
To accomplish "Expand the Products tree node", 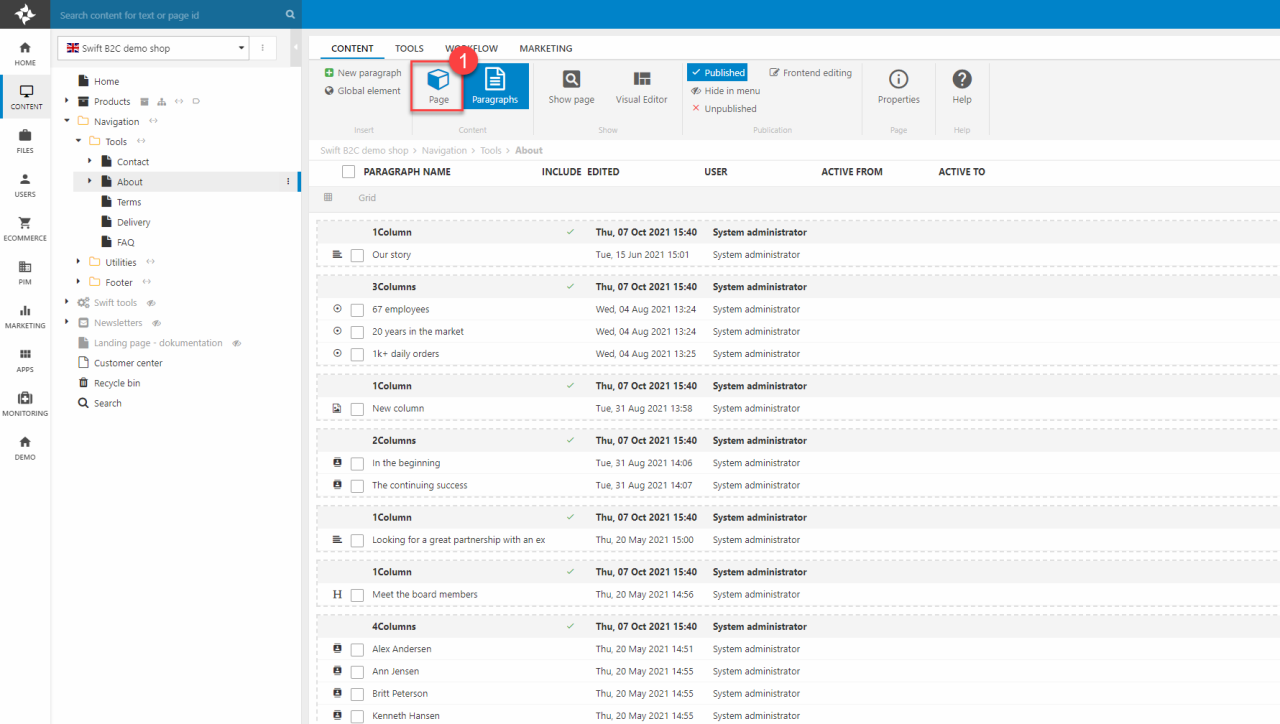I will pyautogui.click(x=67, y=101).
